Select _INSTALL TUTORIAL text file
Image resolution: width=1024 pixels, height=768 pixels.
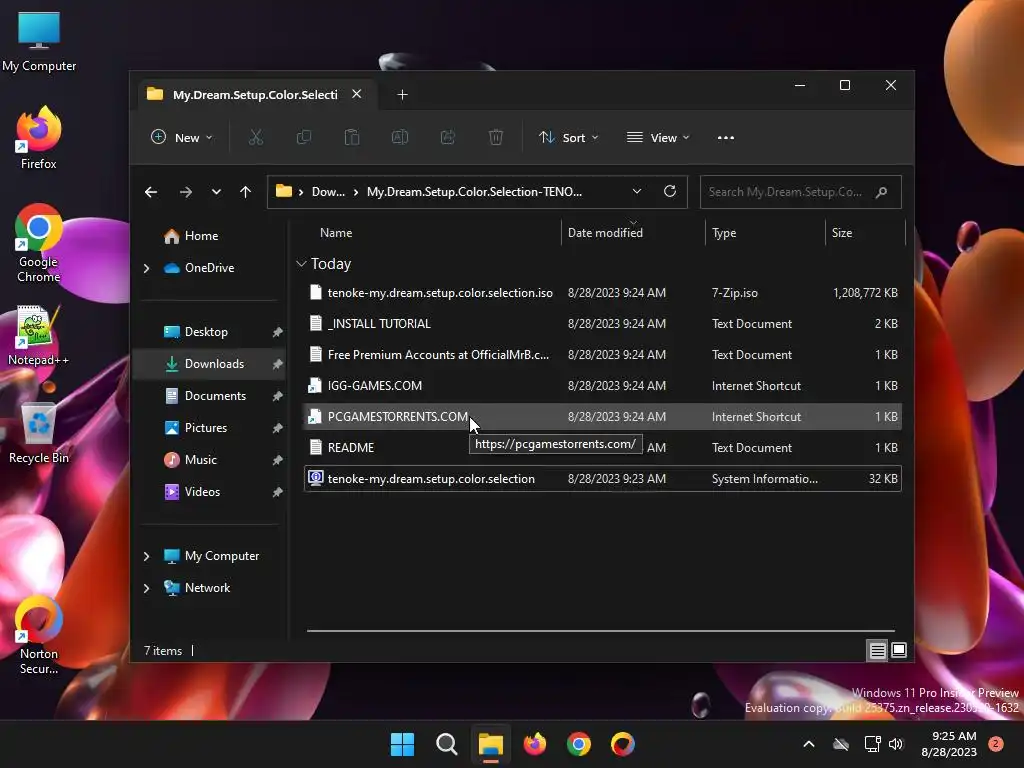click(x=603, y=324)
